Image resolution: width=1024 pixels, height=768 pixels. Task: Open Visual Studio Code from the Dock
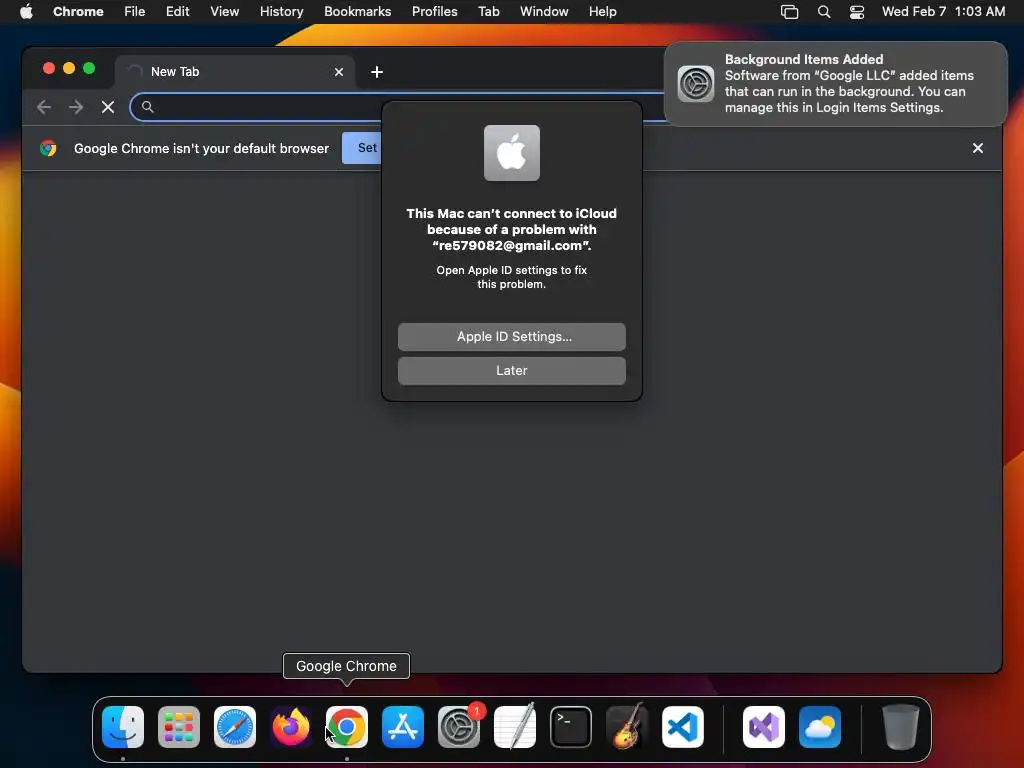click(x=683, y=727)
